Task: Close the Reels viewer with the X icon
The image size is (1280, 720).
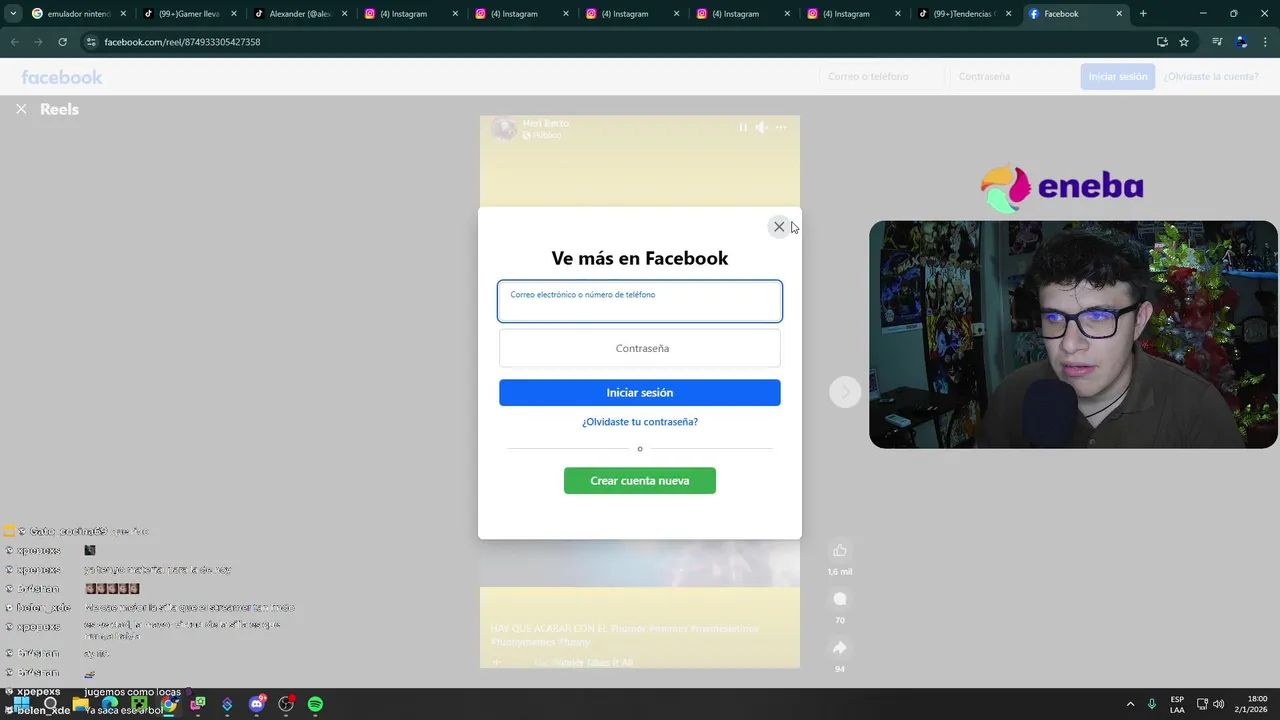Action: [21, 109]
